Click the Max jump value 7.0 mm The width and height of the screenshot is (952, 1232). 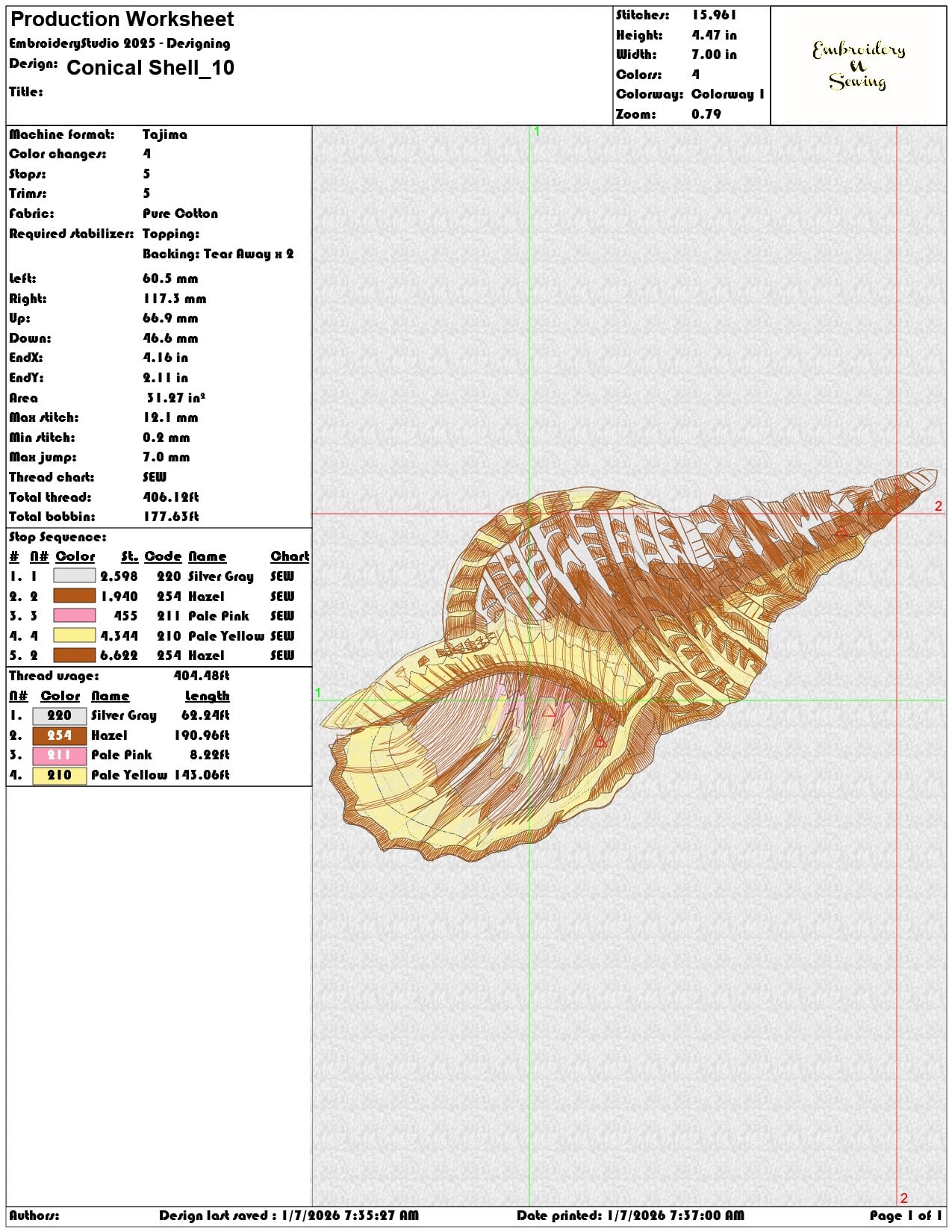tap(167, 457)
